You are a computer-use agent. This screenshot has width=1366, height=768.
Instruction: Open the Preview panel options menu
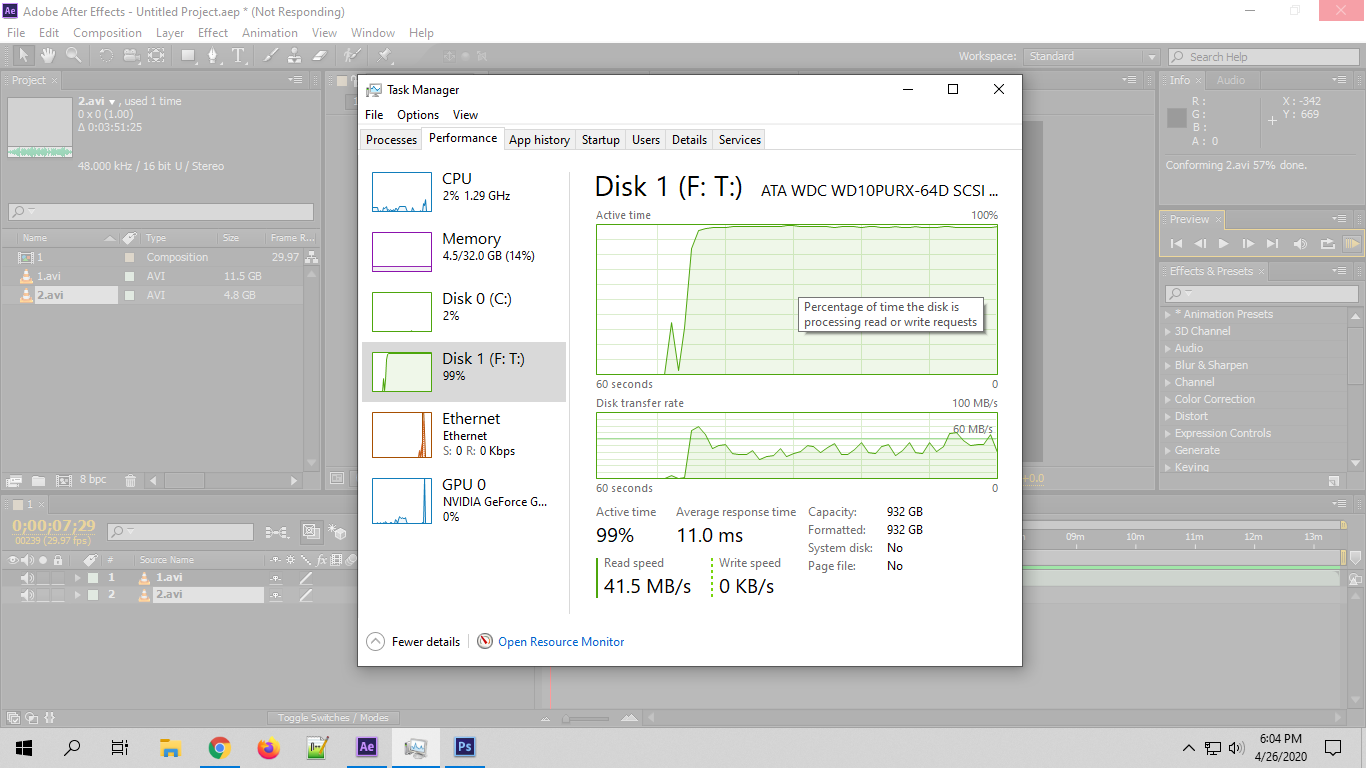point(1340,220)
